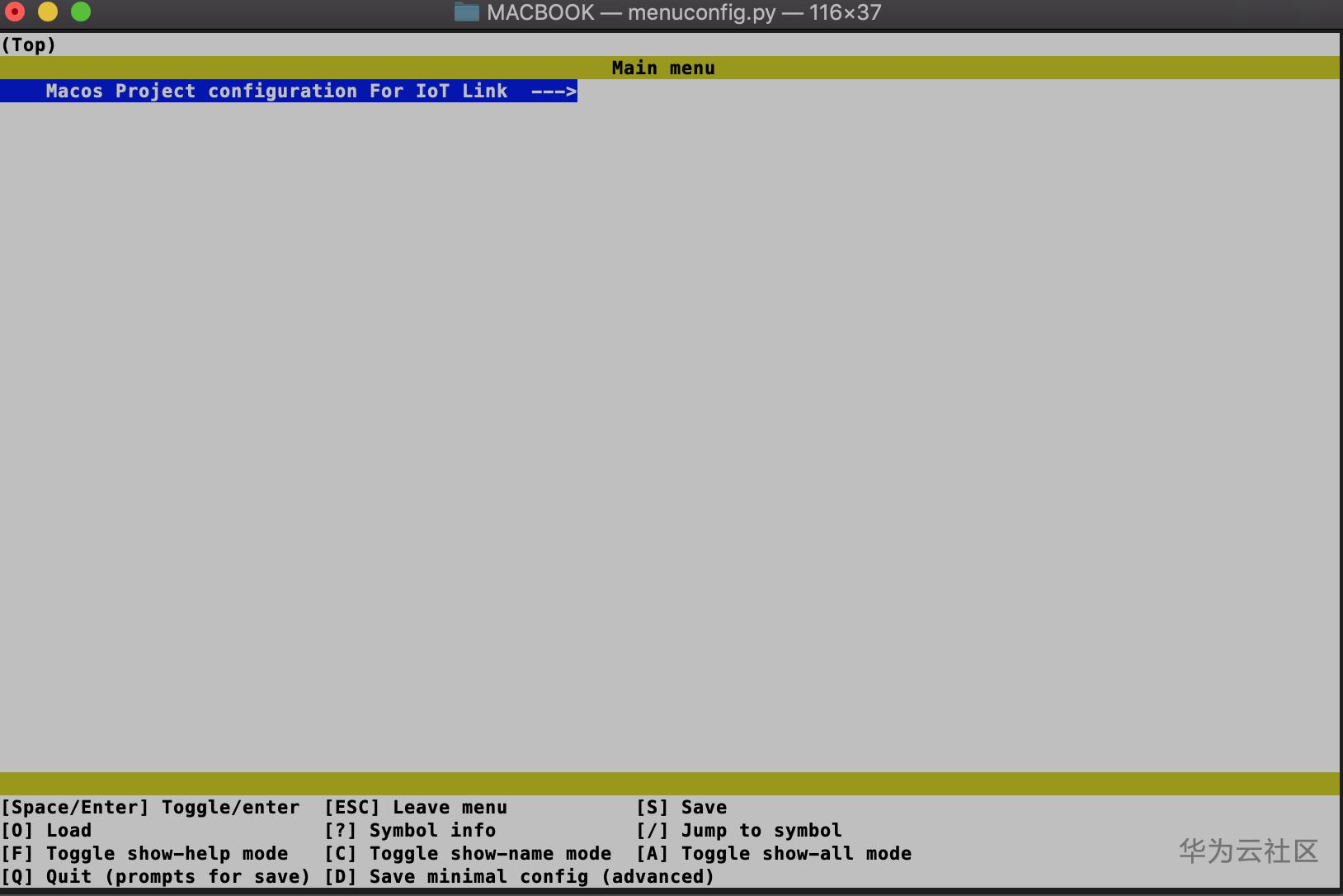
Task: Click the [S] Save hint
Action: (683, 807)
